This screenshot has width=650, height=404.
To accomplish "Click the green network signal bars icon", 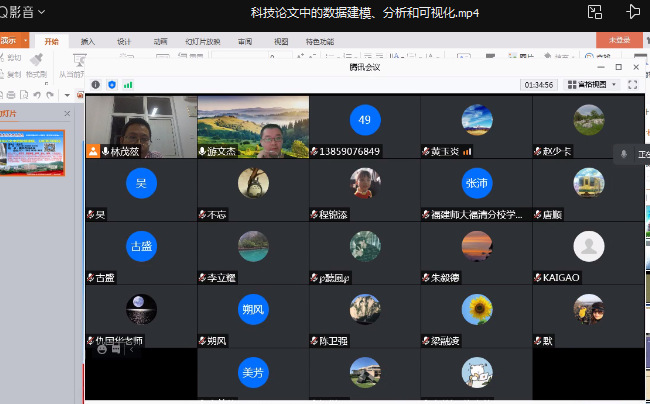I will [x=128, y=85].
